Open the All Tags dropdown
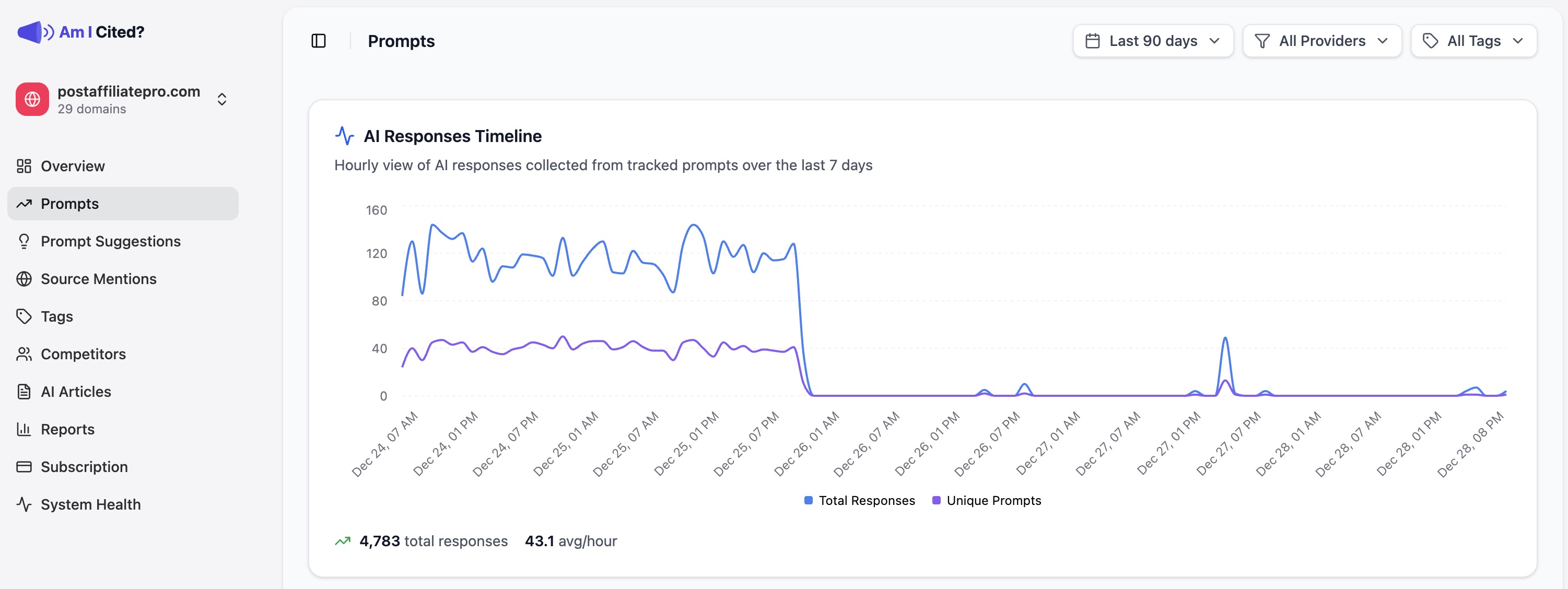 pos(1473,41)
